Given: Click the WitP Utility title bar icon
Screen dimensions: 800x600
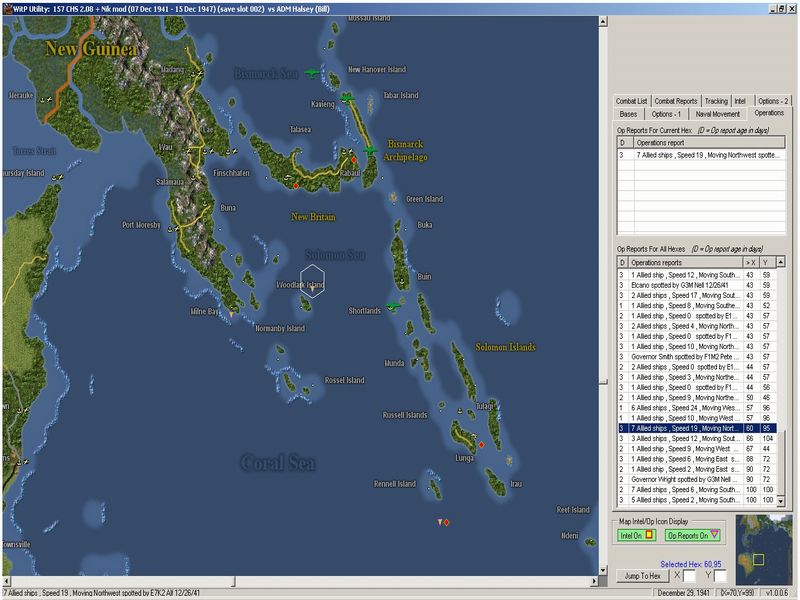Looking at the screenshot, I should coord(8,9).
